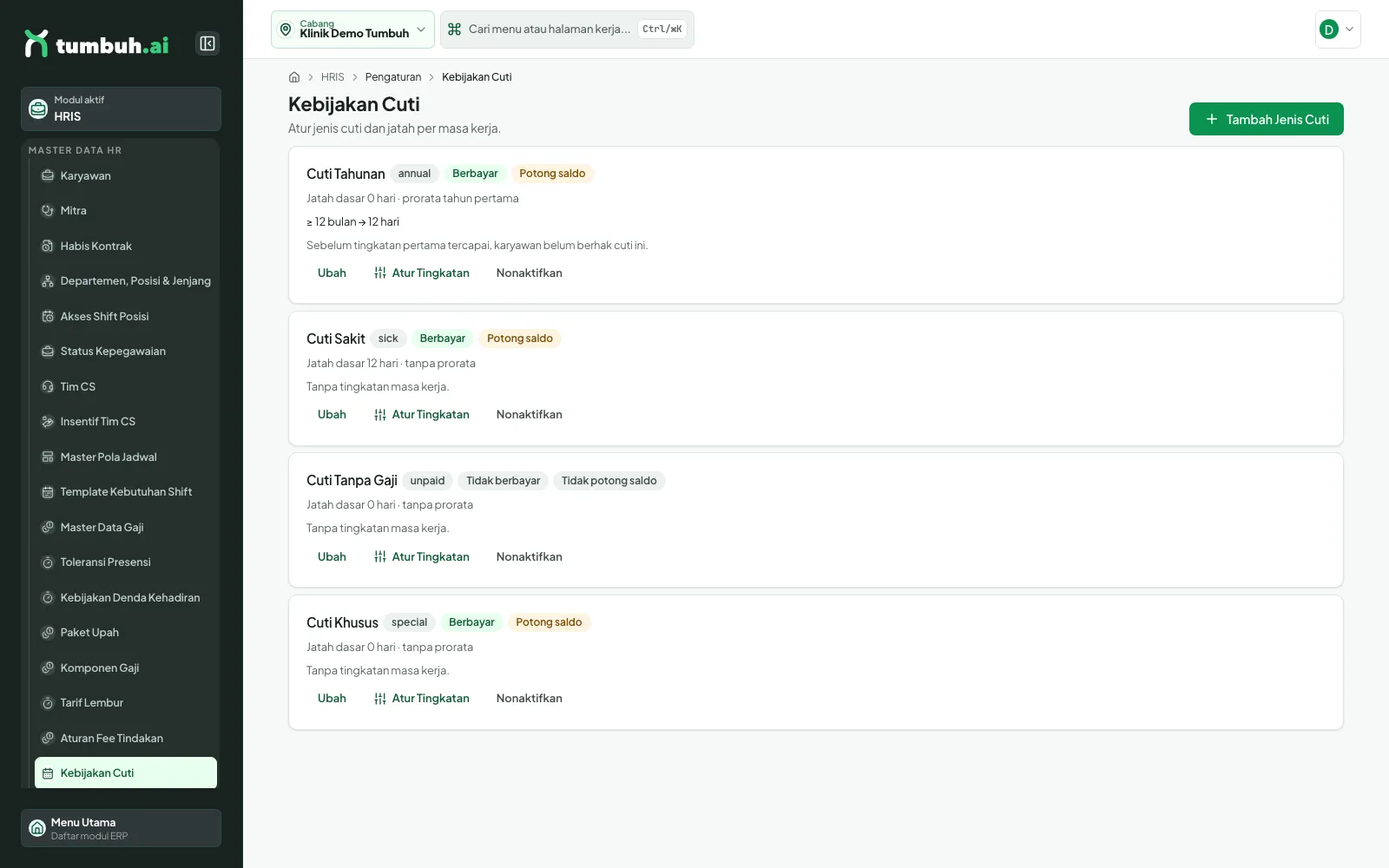Click Ubah for Cuti Tahunan
1389x868 pixels.
click(x=332, y=273)
